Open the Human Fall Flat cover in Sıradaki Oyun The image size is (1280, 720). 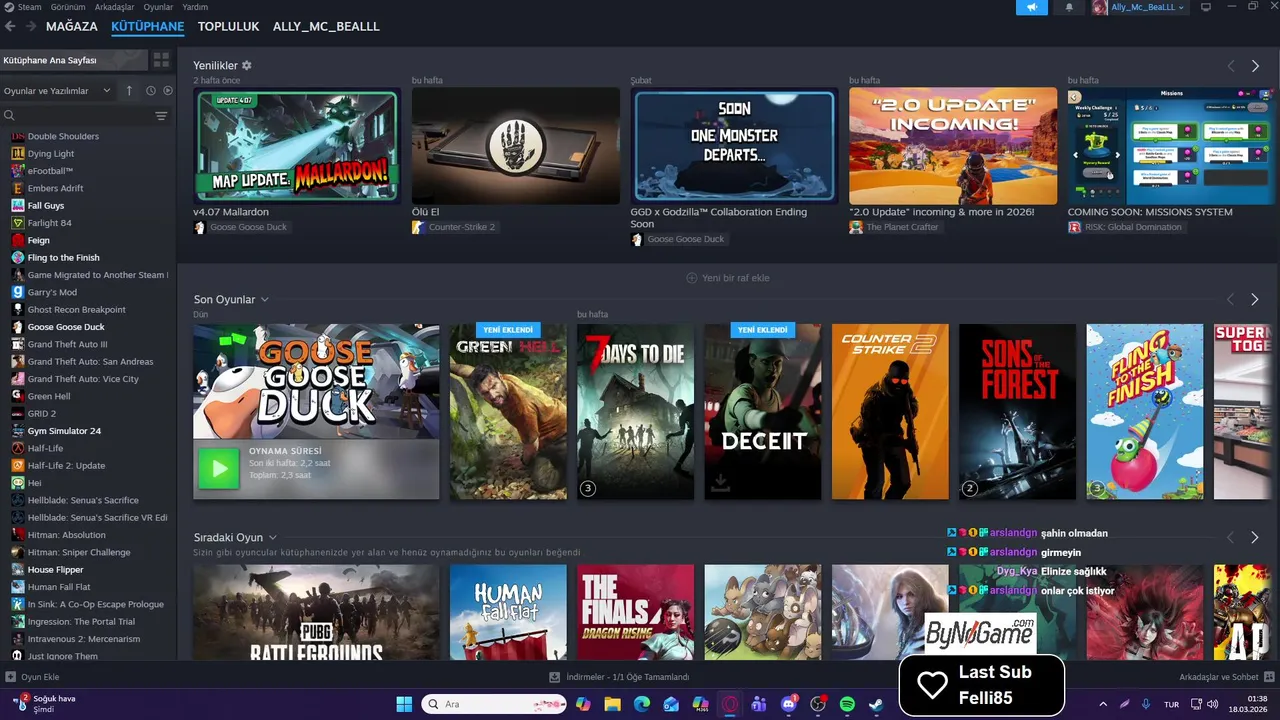(x=508, y=612)
